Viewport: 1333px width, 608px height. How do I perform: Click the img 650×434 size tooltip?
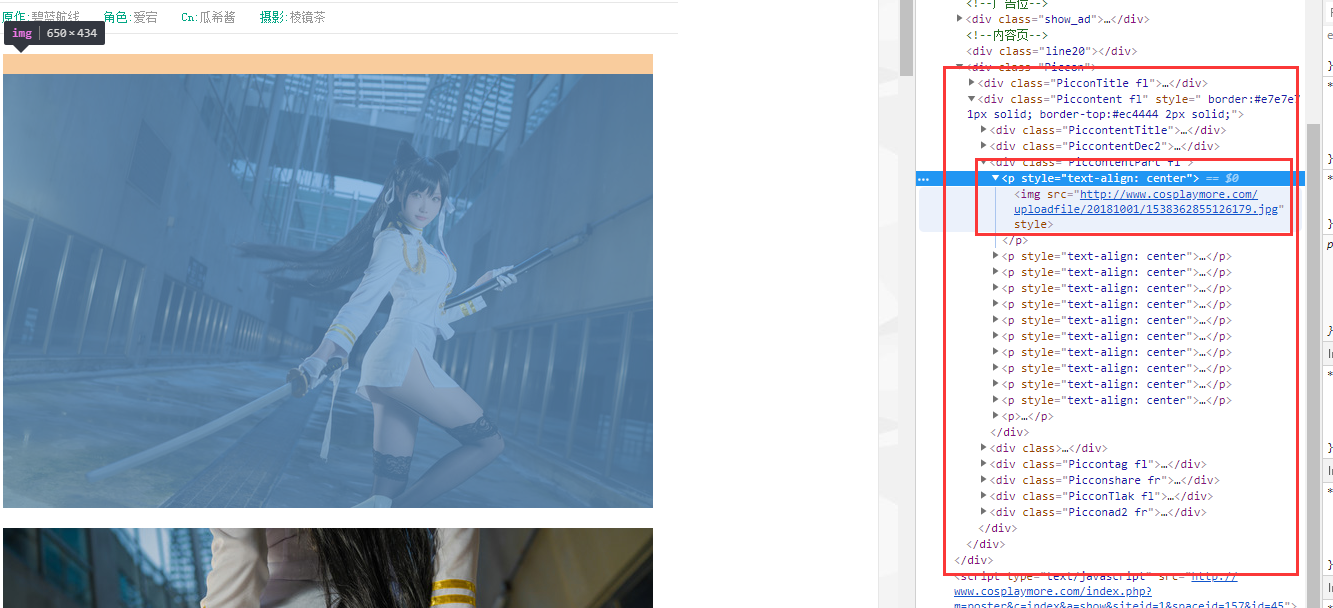[x=55, y=33]
